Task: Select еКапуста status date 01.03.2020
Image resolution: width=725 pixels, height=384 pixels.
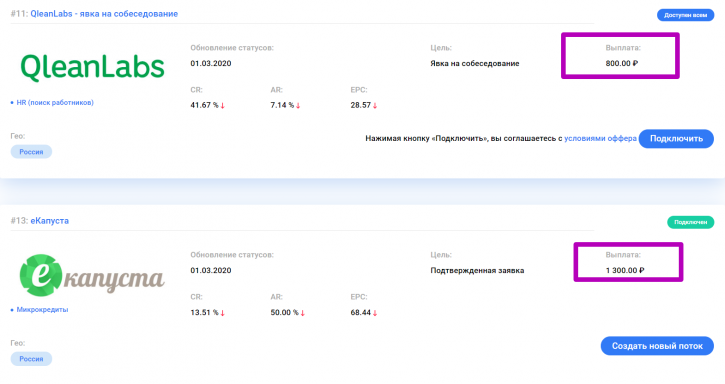Action: (x=211, y=270)
